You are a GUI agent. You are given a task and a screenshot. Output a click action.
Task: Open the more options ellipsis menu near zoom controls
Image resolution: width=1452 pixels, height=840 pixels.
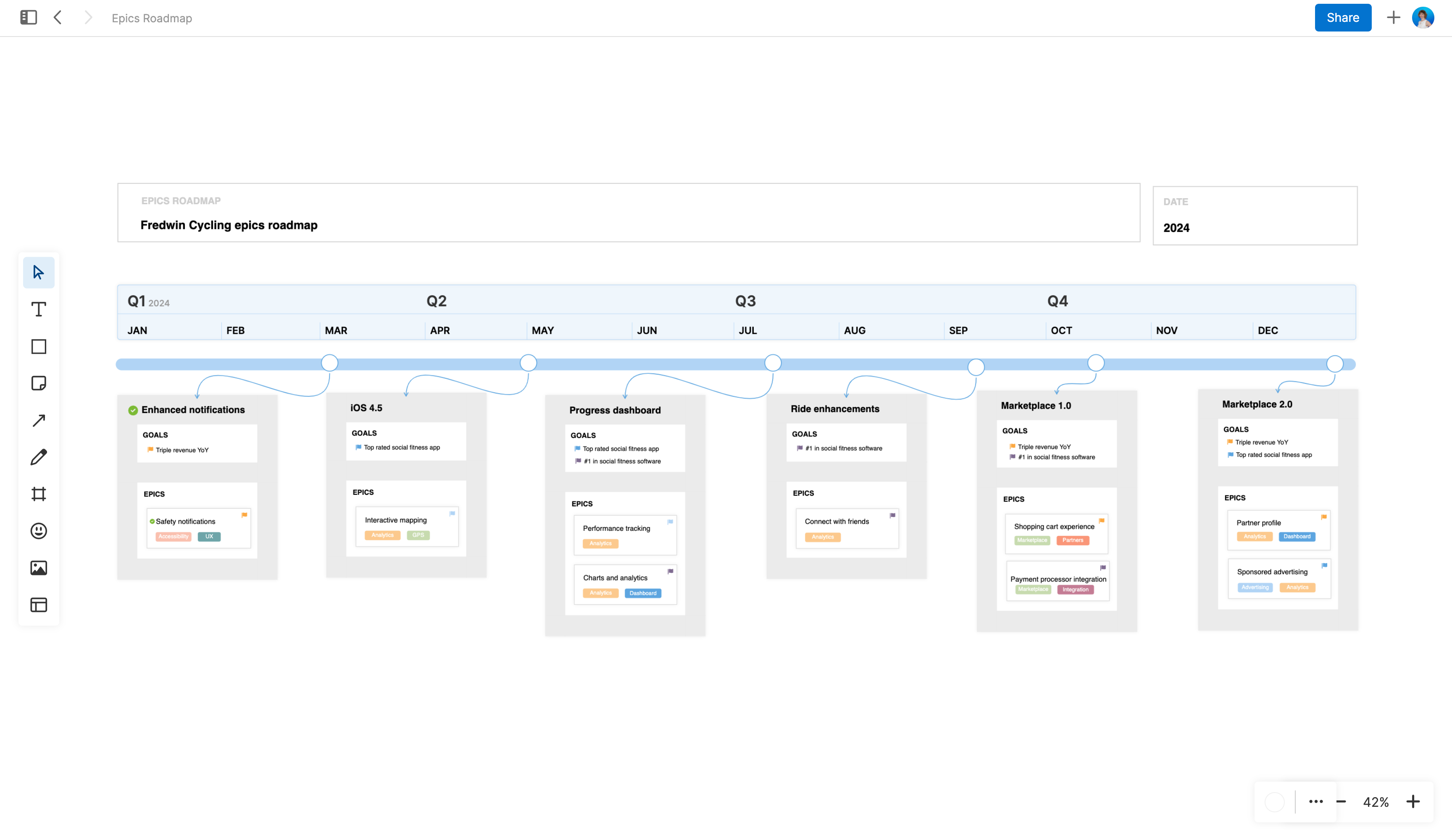point(1316,801)
